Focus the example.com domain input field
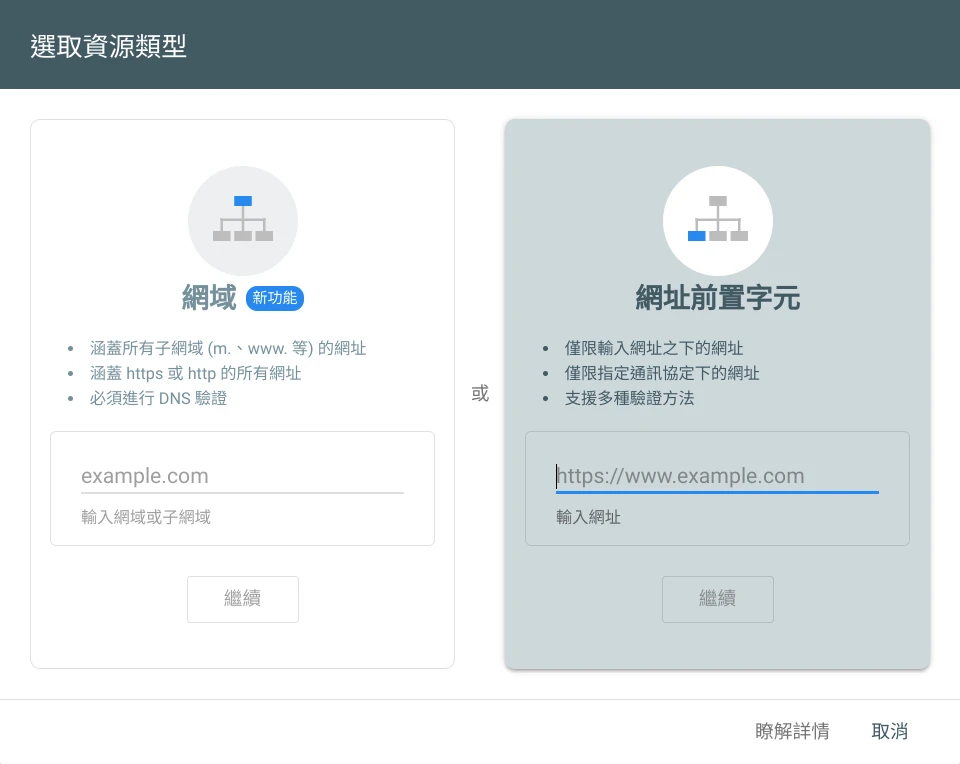The height and width of the screenshot is (764, 960). pyautogui.click(x=242, y=476)
